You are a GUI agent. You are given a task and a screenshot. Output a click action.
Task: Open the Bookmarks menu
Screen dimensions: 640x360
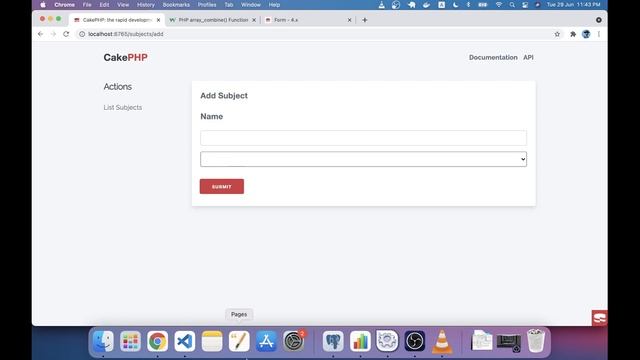click(x=176, y=5)
